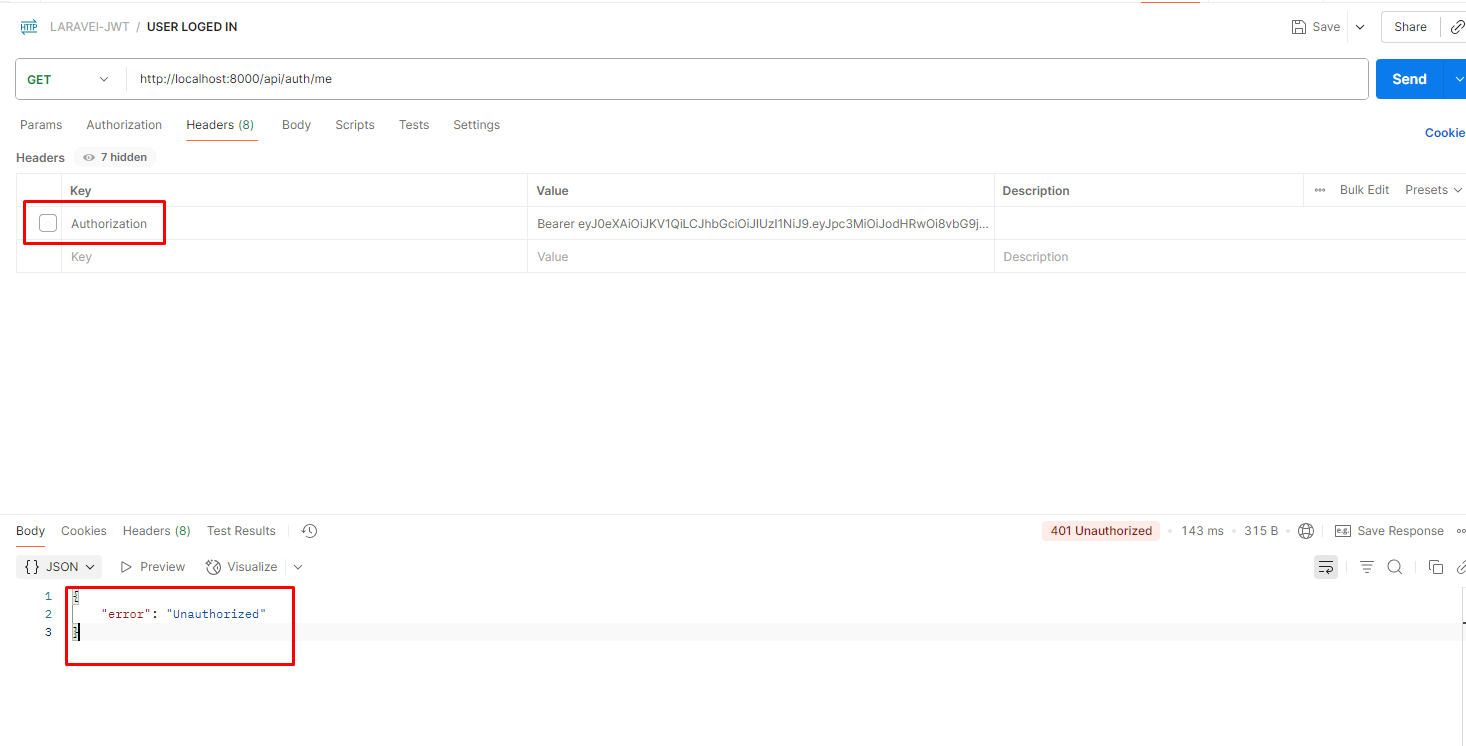Copy the response body to clipboard
The width and height of the screenshot is (1466, 746).
point(1436,567)
